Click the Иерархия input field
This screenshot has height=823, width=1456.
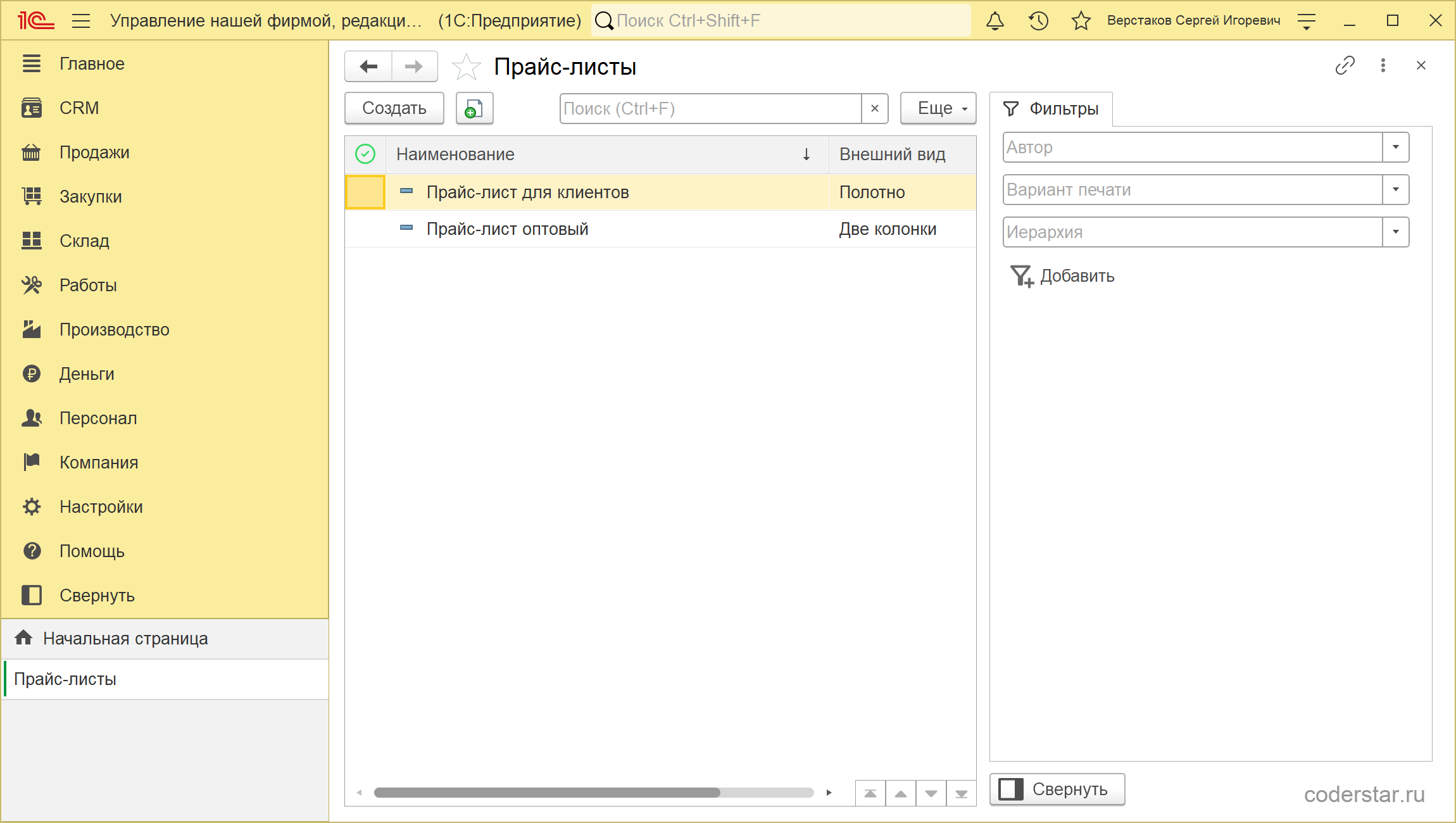tap(1193, 232)
